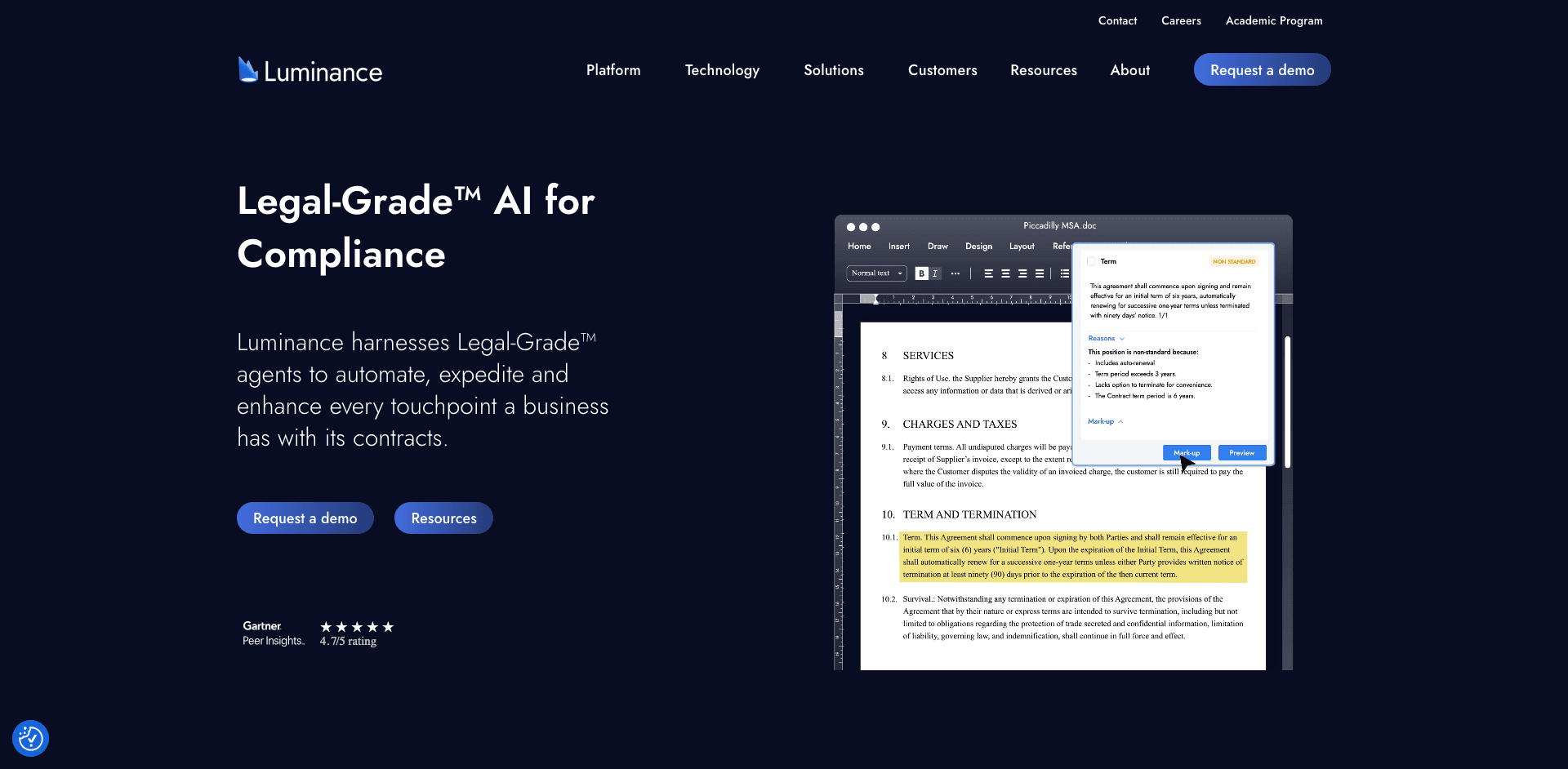Open the About navigation menu
The height and width of the screenshot is (769, 1568).
(1130, 70)
